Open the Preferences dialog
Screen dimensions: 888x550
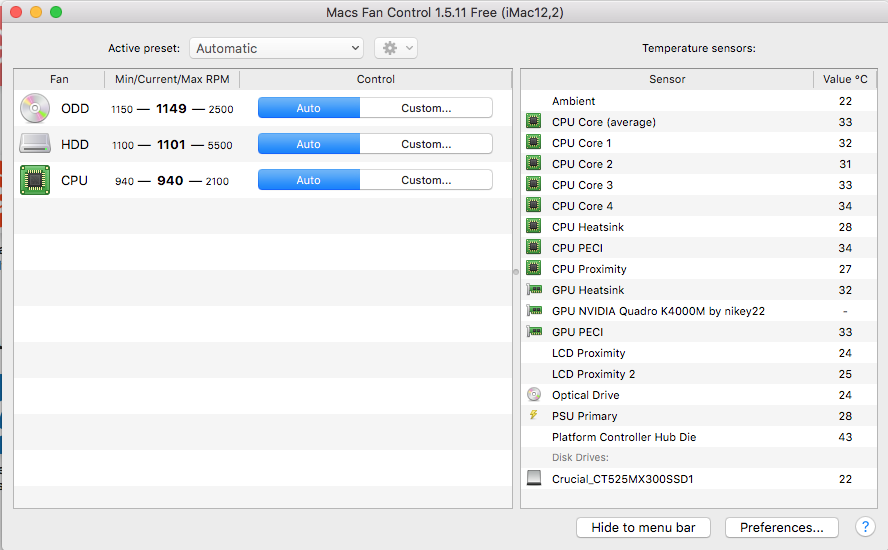click(782, 527)
